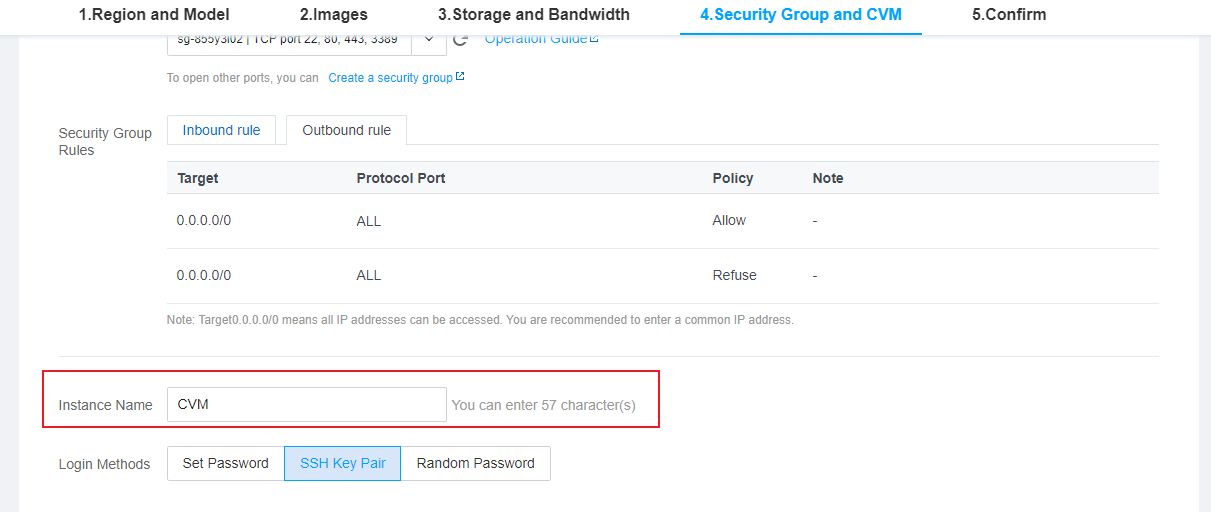Click the Refuse policy outbound rule row
Viewport: 1211px width, 512px height.
663,276
